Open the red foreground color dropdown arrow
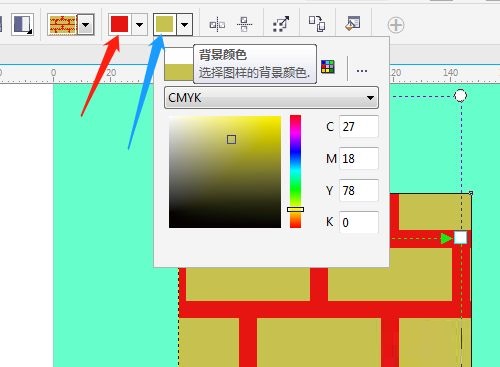The image size is (500, 367). coord(139,25)
